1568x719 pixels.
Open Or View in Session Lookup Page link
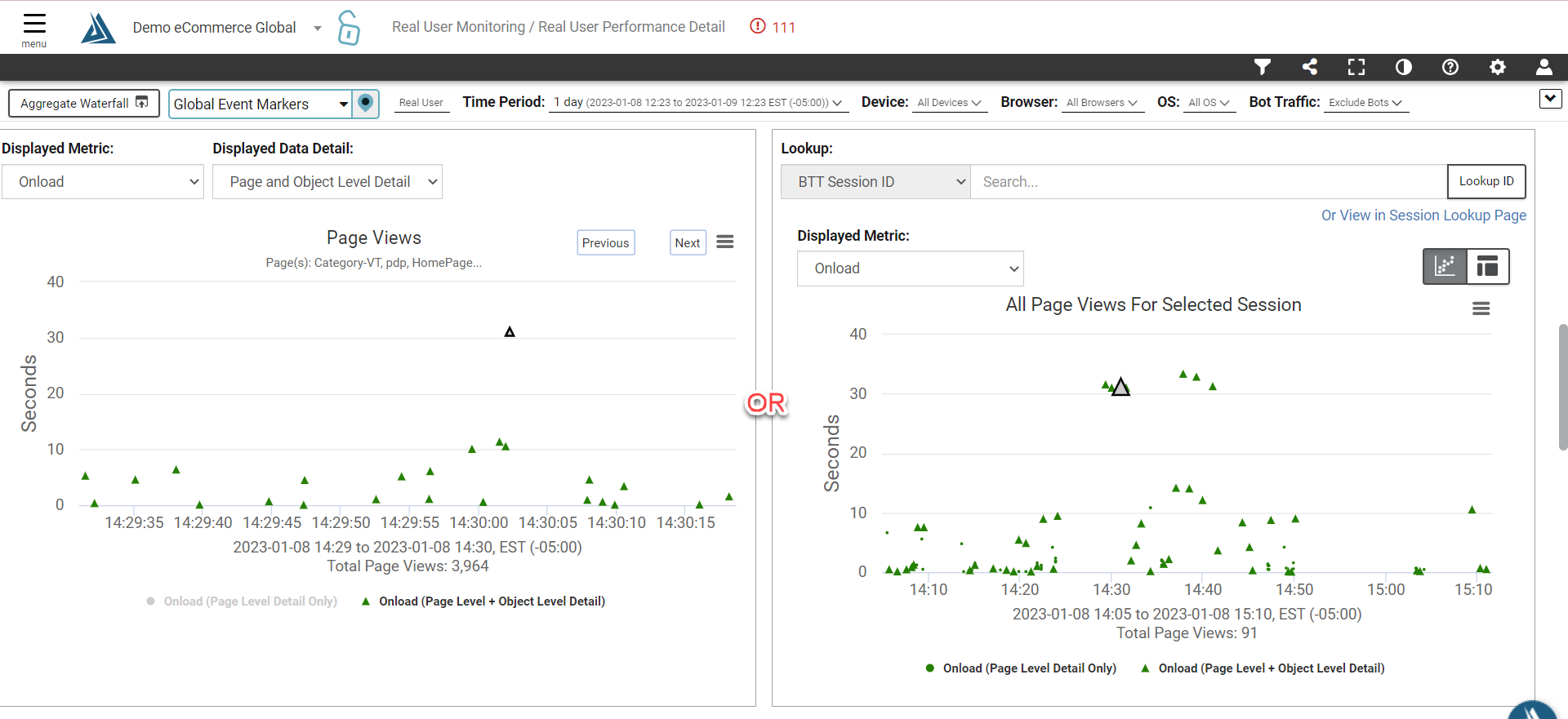click(x=1424, y=215)
